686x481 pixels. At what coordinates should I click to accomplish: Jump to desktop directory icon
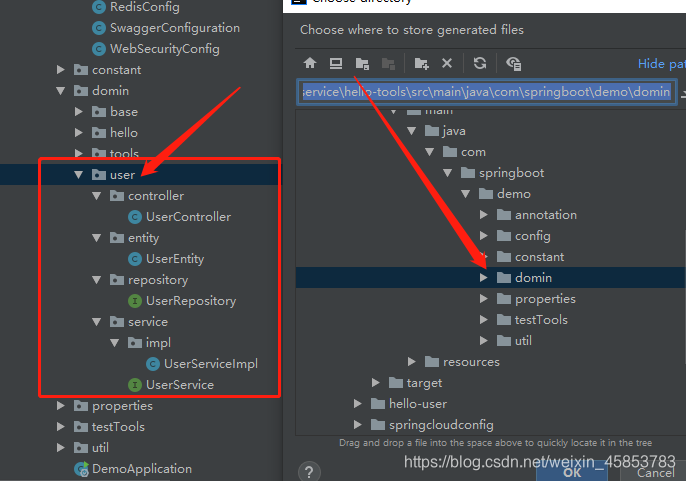(x=336, y=63)
